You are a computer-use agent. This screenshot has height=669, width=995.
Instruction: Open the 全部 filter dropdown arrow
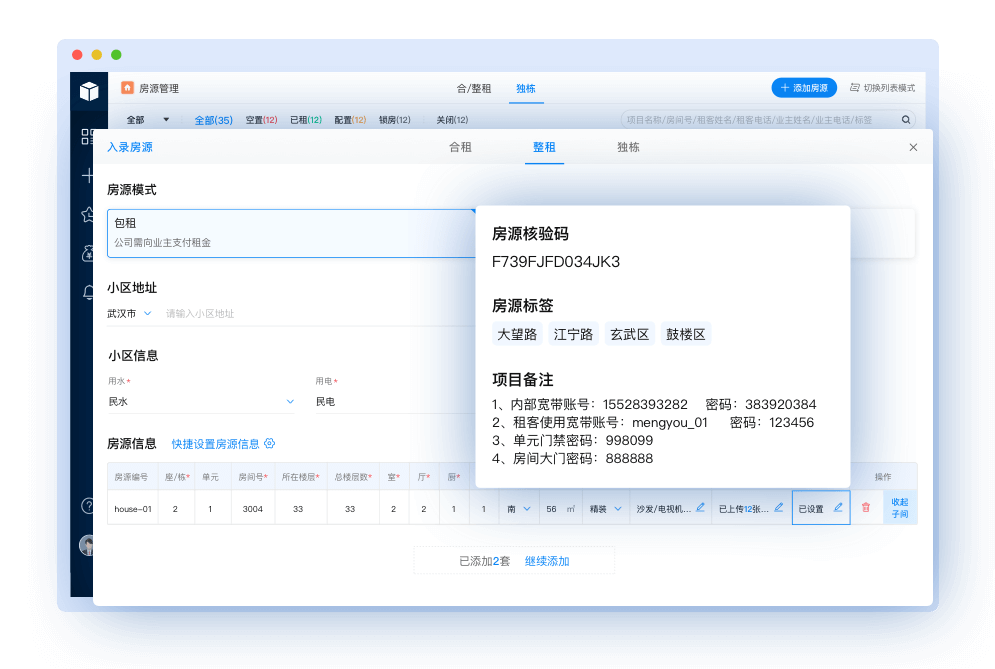pyautogui.click(x=166, y=119)
